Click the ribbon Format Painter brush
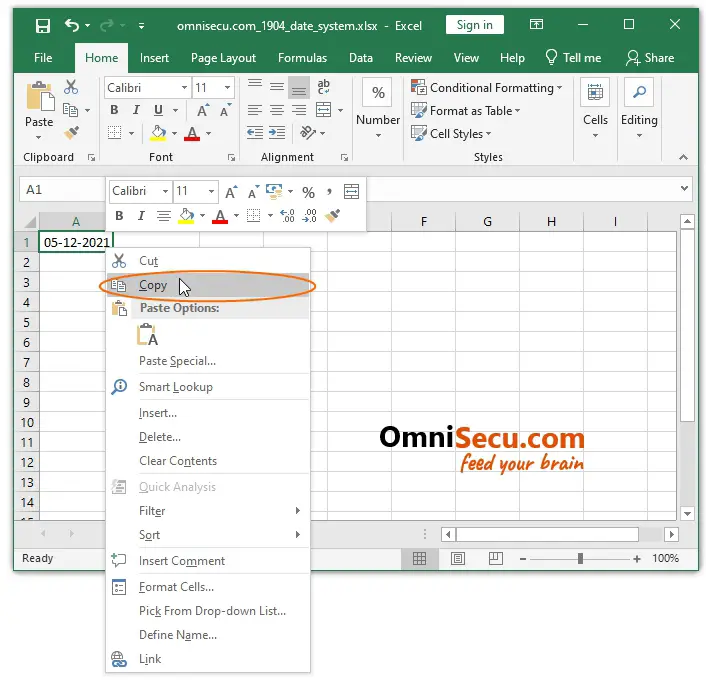706x684 pixels. (x=71, y=133)
